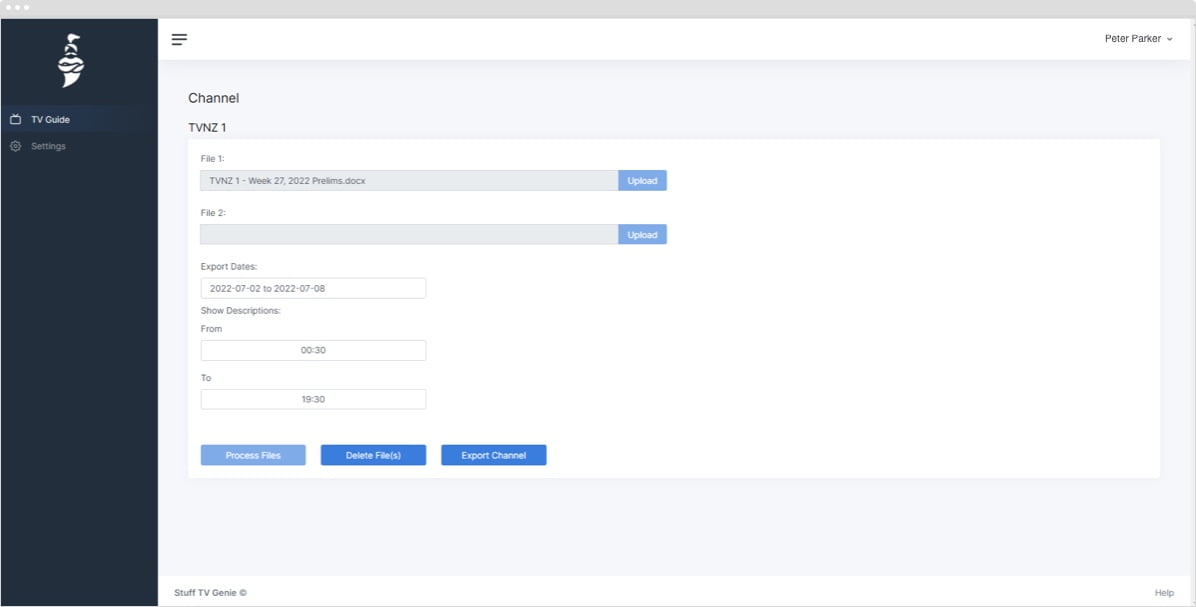Open the Export Dates range field
Image resolution: width=1196 pixels, height=607 pixels.
click(x=313, y=288)
